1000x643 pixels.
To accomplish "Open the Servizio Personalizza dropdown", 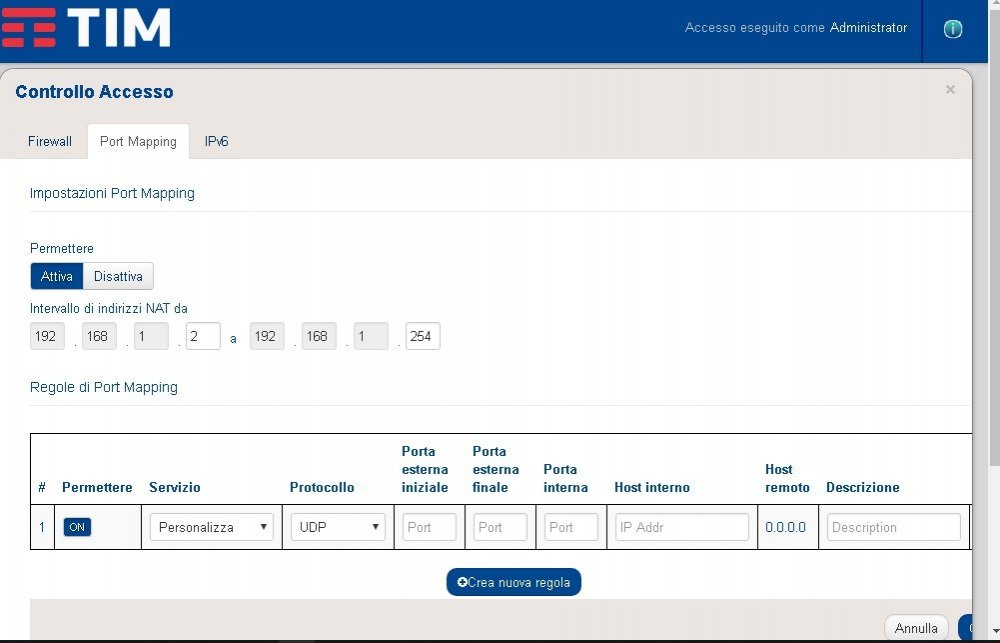I will [212, 527].
